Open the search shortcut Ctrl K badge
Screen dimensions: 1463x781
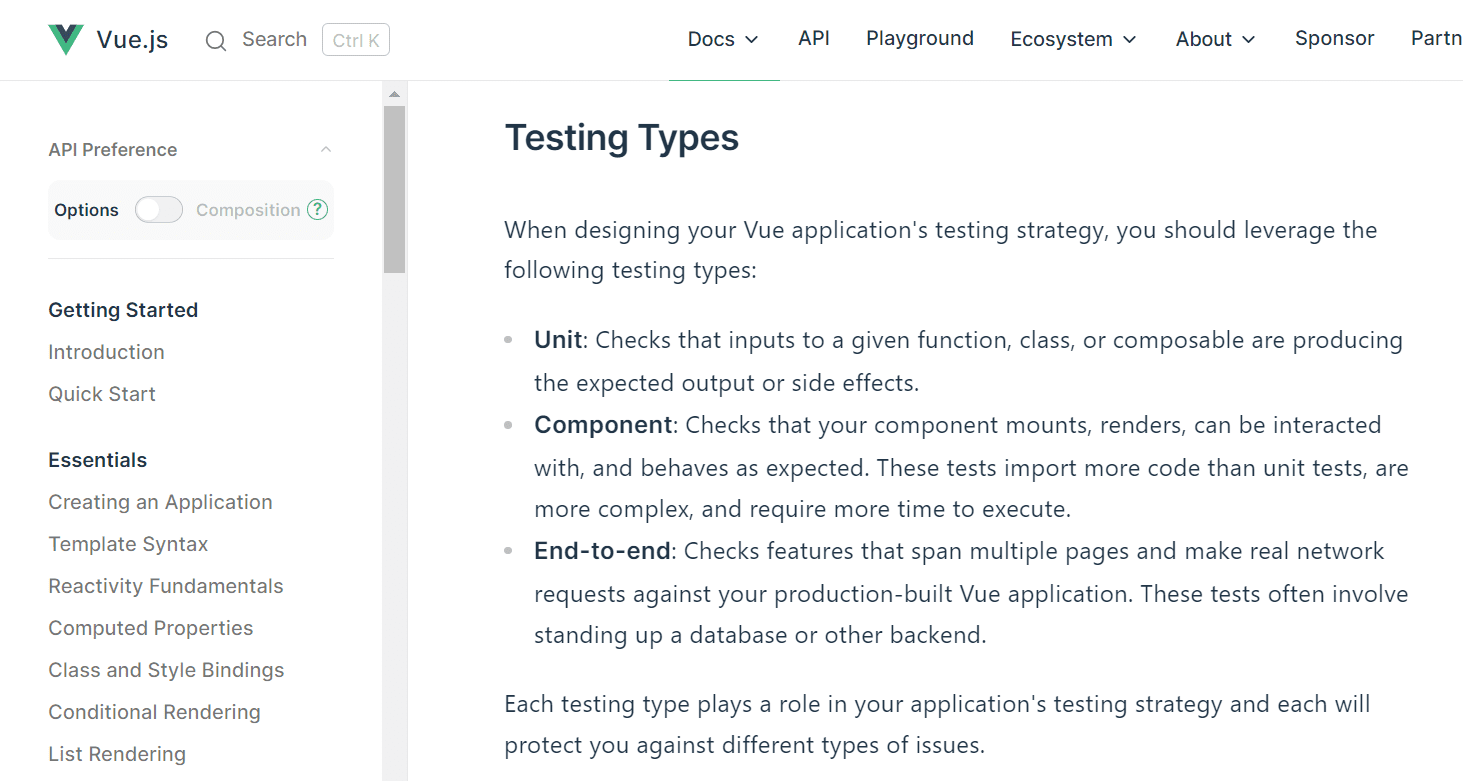(355, 39)
